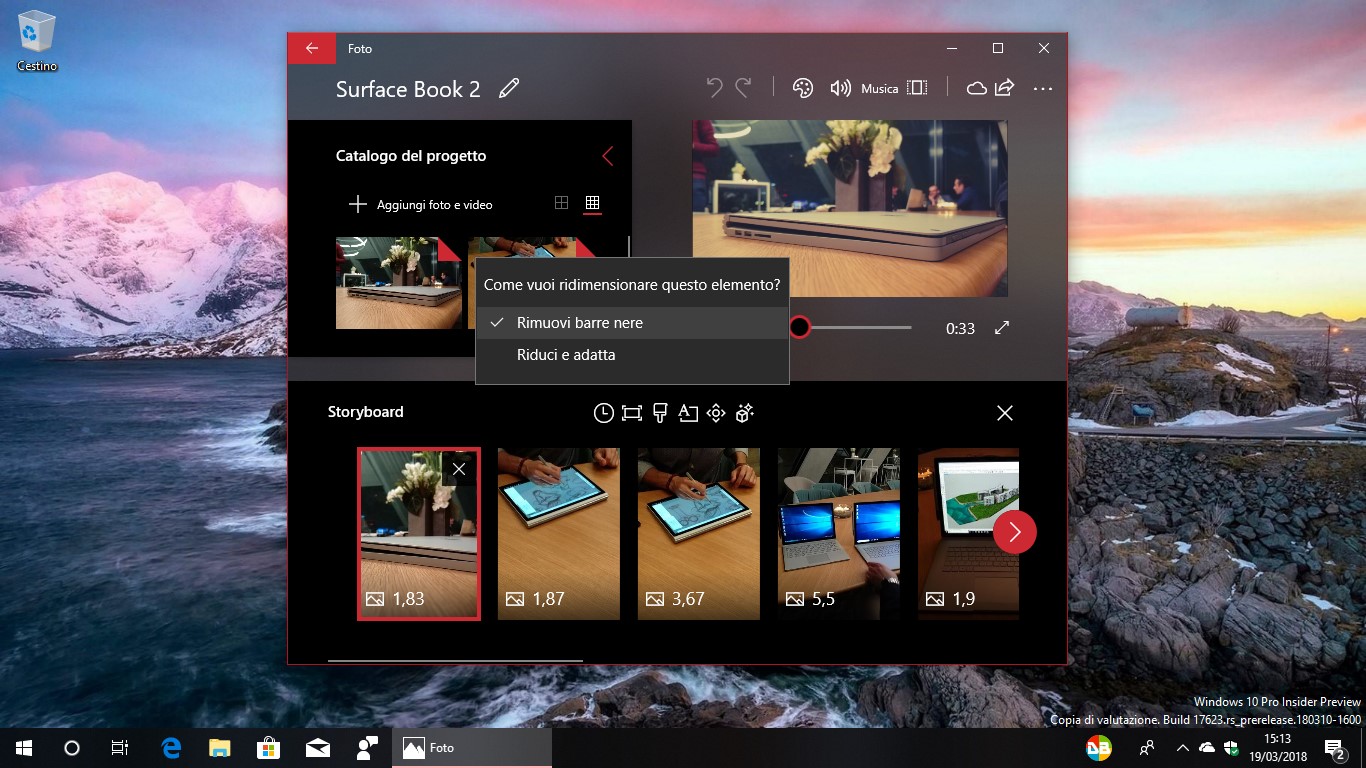Undo the last edit
1366x768 pixels.
coord(714,88)
